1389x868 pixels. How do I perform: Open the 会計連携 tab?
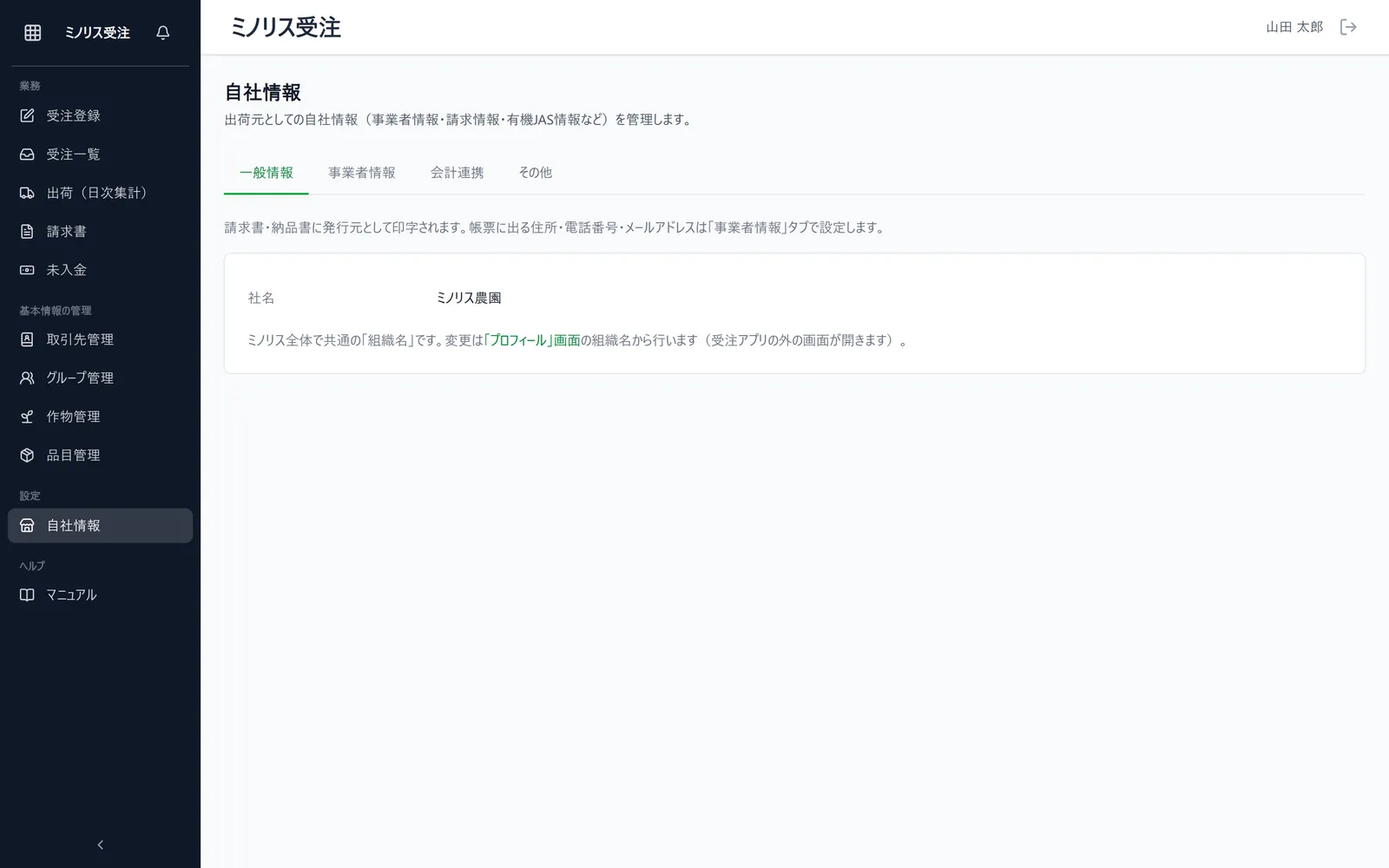[458, 173]
